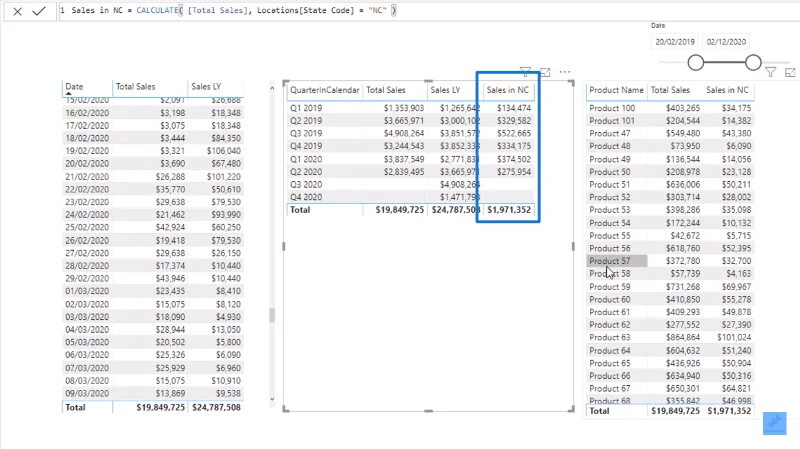800x449 pixels.
Task: Sort by QuarterInCalendar column header
Action: [x=324, y=90]
